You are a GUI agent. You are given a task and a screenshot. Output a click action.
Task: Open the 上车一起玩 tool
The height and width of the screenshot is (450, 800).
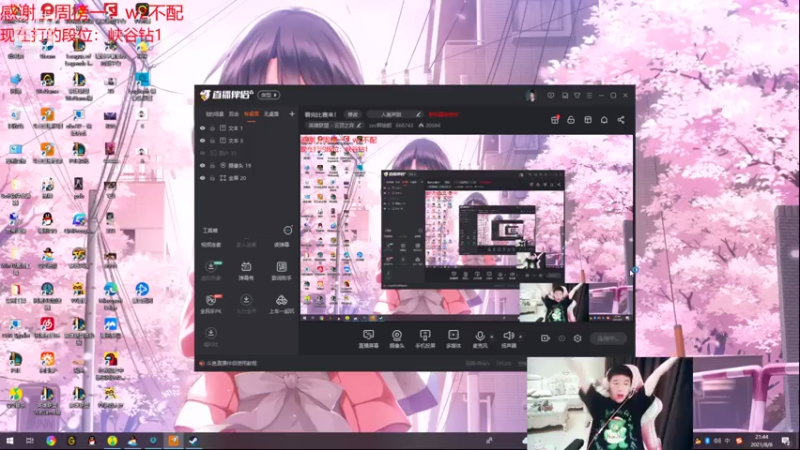[281, 304]
